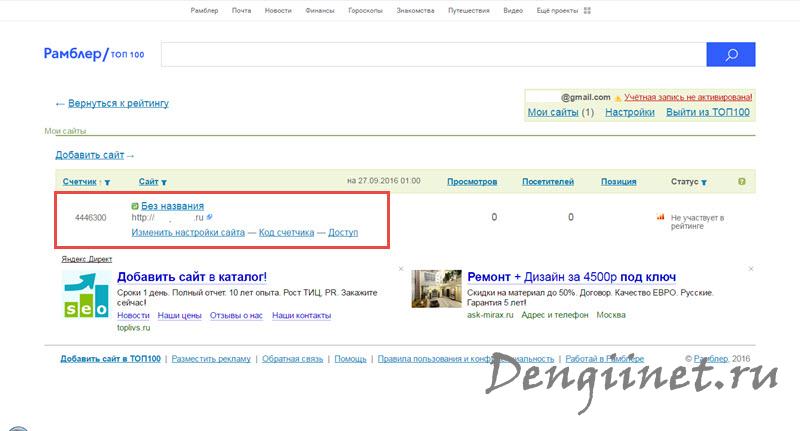Image resolution: width=800 pixels, height=431 pixels.
Task: Click Добавить сайт link
Action: [90, 155]
